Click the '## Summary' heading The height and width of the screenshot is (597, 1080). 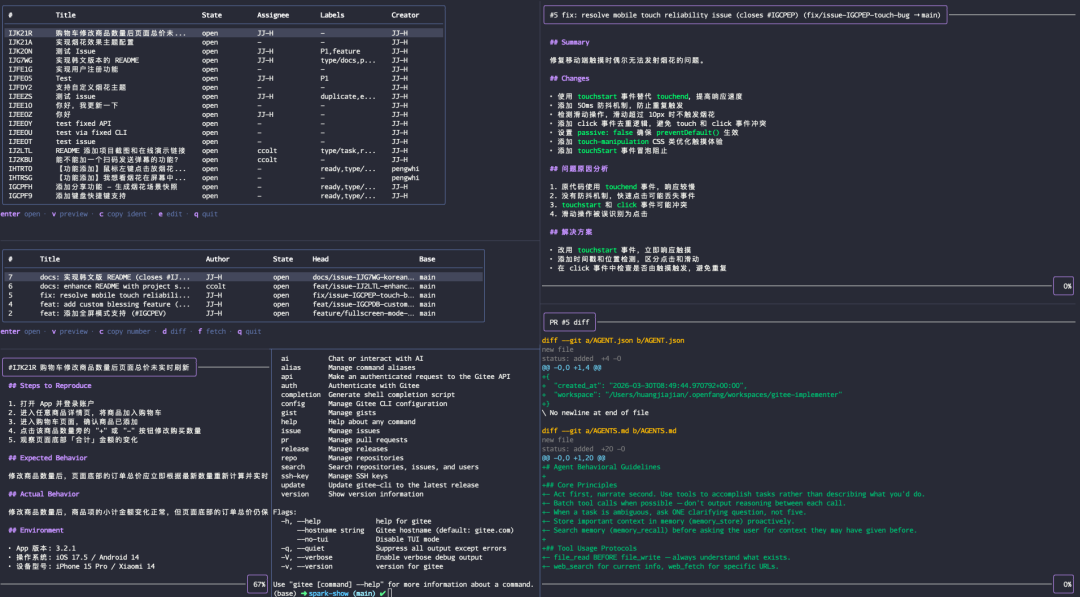570,42
